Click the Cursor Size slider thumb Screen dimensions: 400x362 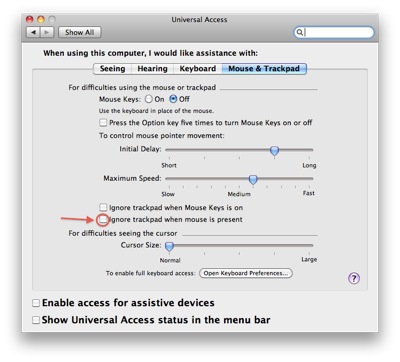pos(170,246)
